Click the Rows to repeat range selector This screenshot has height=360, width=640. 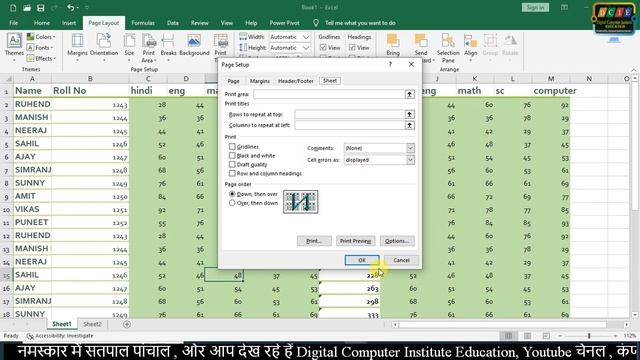point(409,114)
